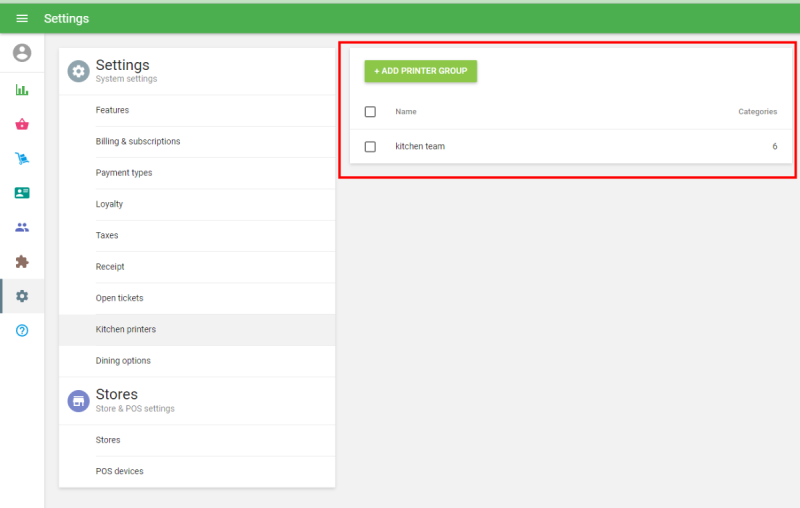Image resolution: width=800 pixels, height=508 pixels.
Task: Open the Employees ID badge icon
Action: coord(22,193)
